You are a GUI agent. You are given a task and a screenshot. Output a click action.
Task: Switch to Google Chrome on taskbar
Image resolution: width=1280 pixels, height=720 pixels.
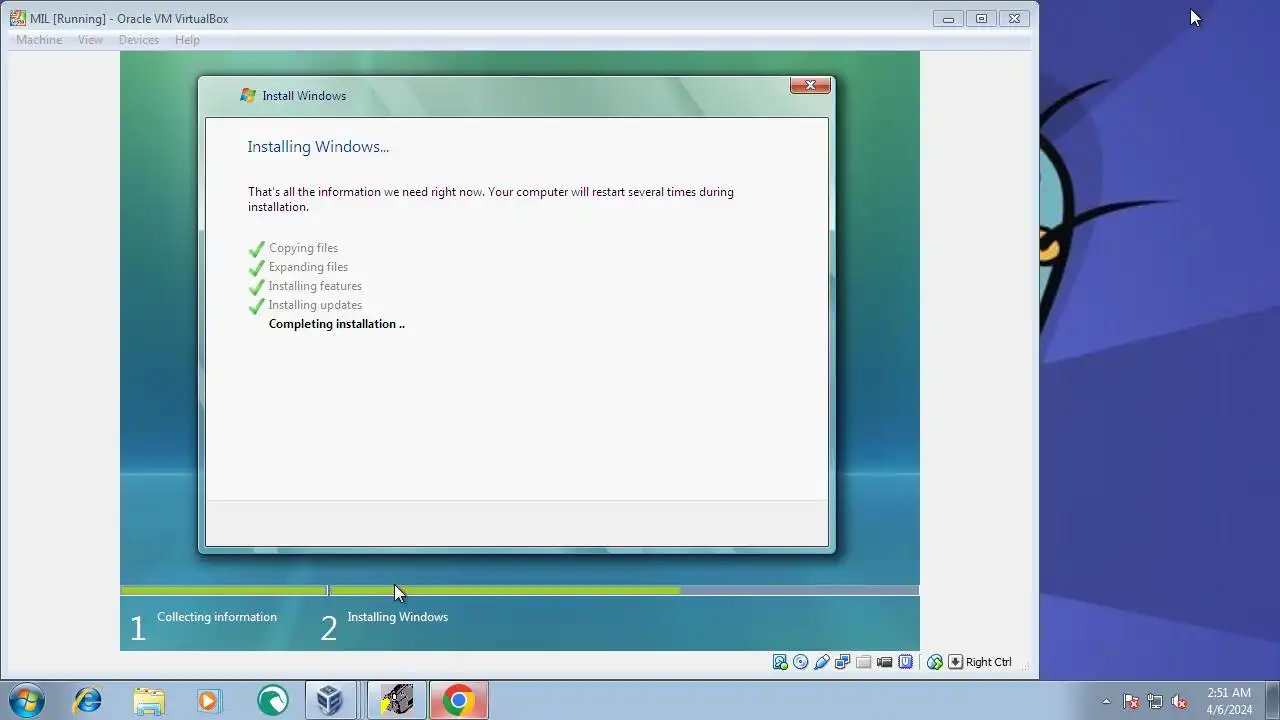pyautogui.click(x=458, y=700)
